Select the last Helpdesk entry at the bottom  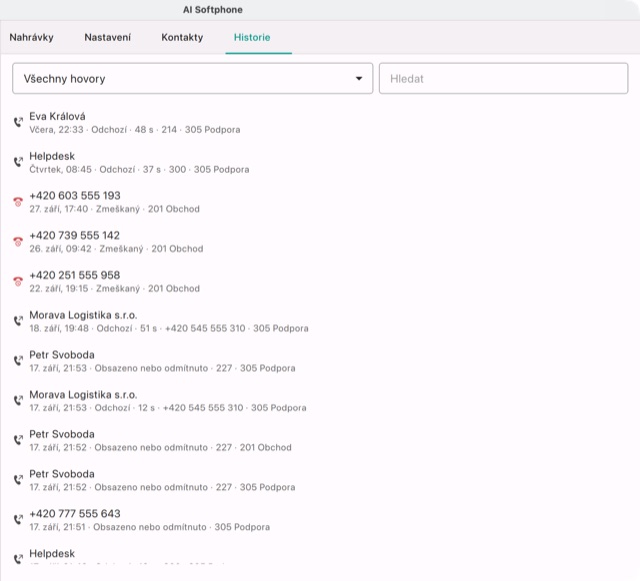[320, 556]
